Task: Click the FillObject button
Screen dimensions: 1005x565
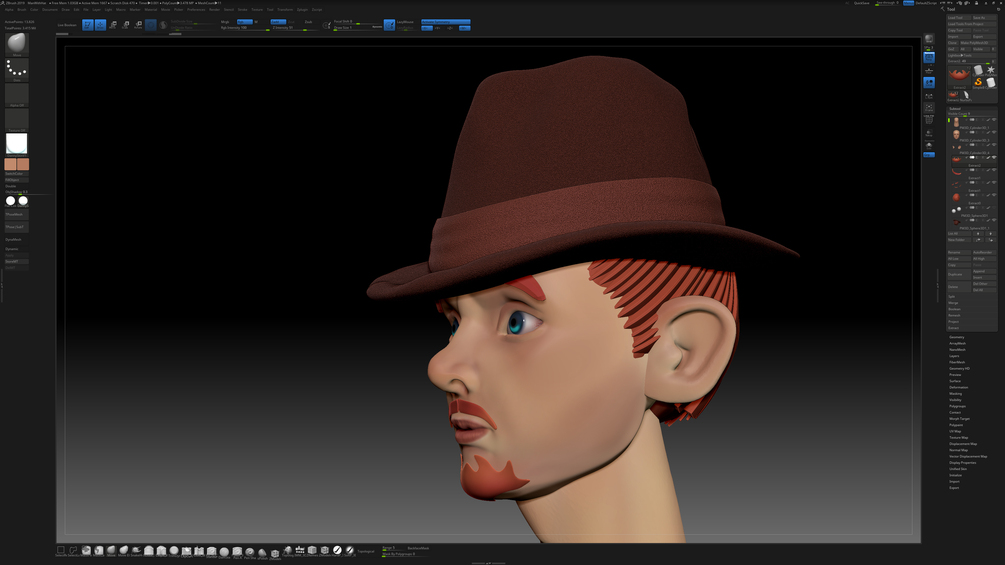Action: (17, 180)
